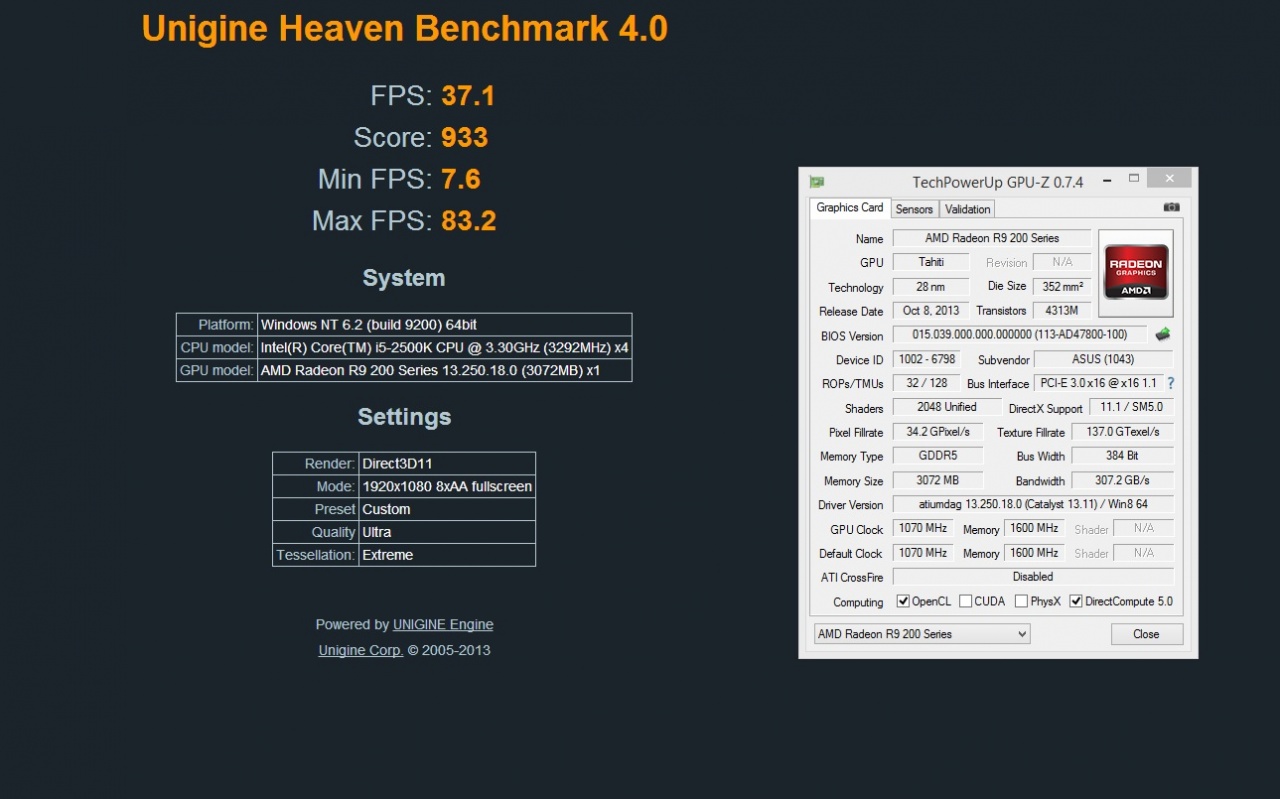Click the Transistors value 4313M
The width and height of the screenshot is (1280, 799).
tap(1062, 311)
